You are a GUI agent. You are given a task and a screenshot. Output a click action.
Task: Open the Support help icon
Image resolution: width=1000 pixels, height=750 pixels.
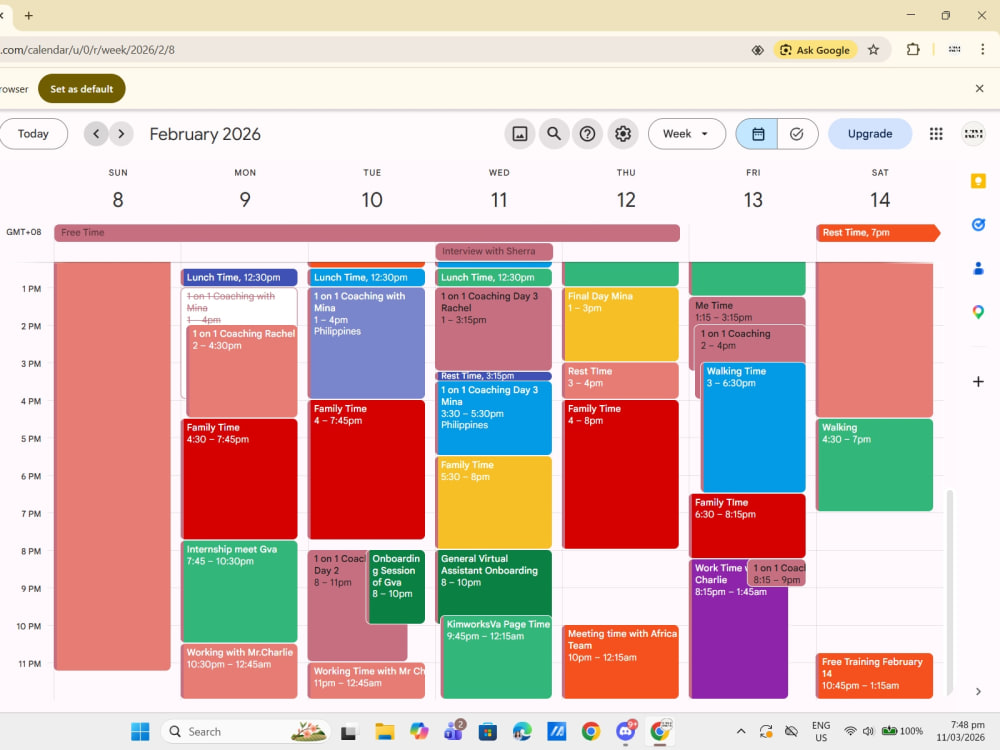tap(587, 134)
